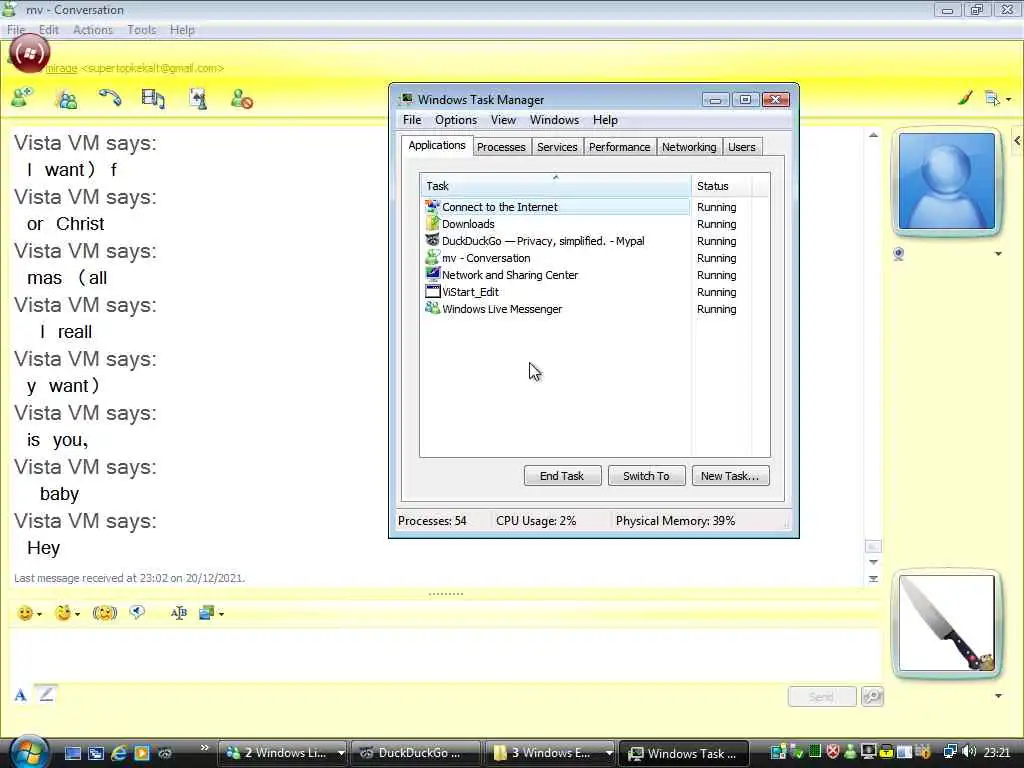Click the volume speaker tray icon

pos(969,752)
